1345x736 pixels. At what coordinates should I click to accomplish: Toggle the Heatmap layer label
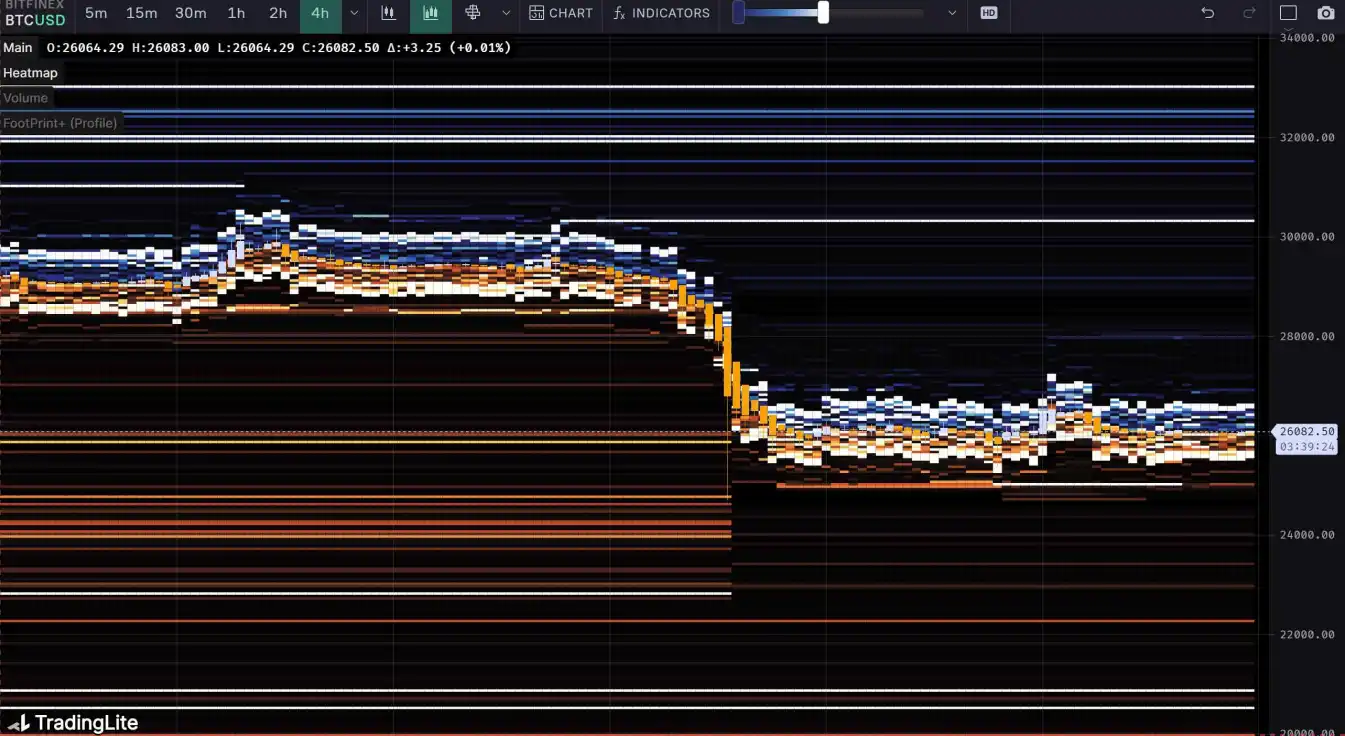pyautogui.click(x=31, y=73)
